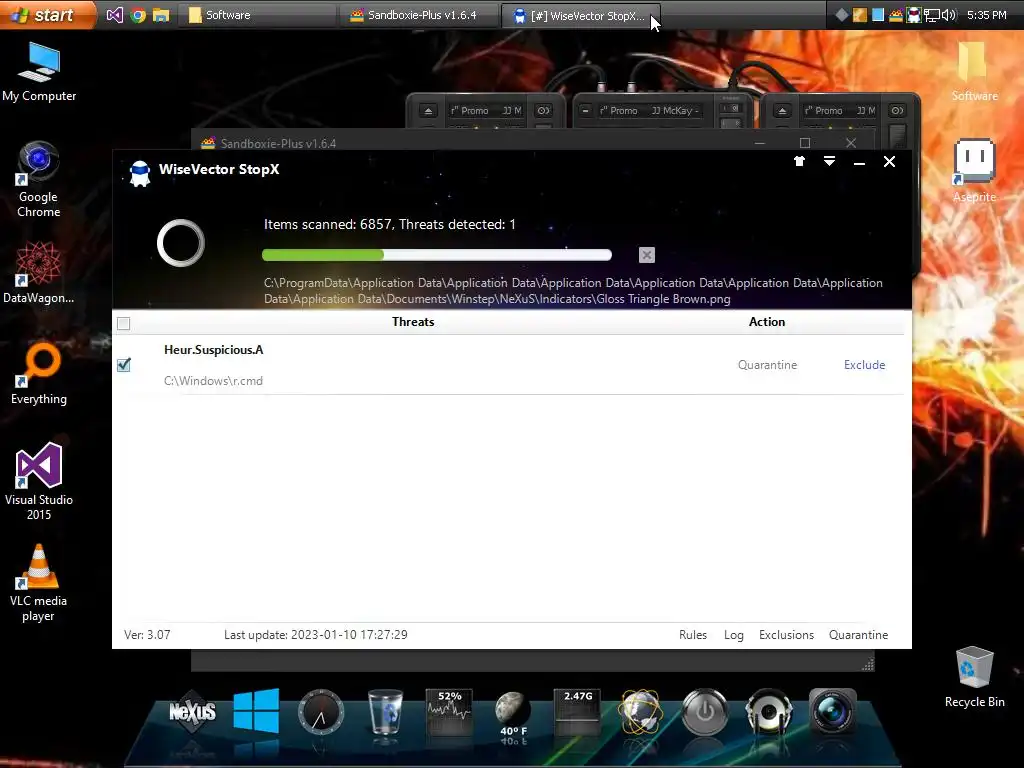
Task: Open the Recycle Bin desktop icon
Action: (974, 677)
